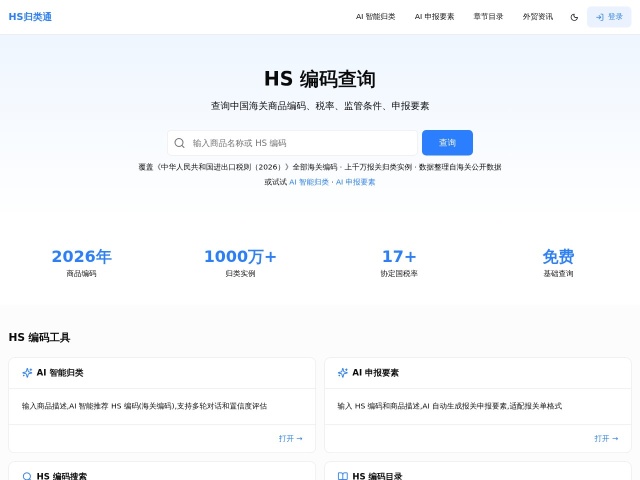640x480 pixels.
Task: Click the subtitle 查询中国海关商品编码 text
Action: coord(320,106)
